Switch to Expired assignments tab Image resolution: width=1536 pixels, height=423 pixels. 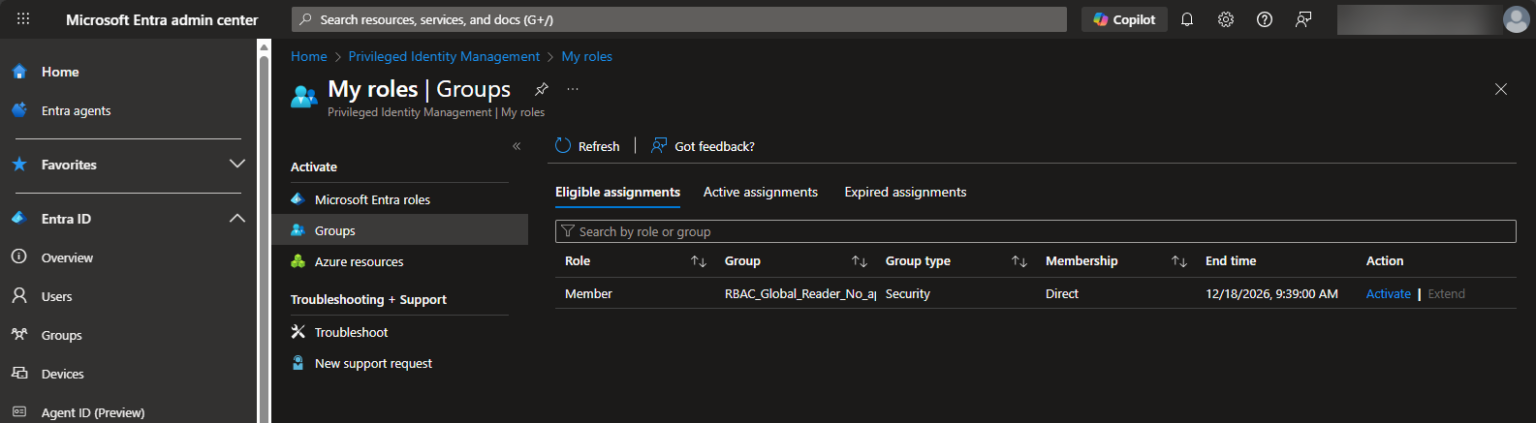[x=905, y=192]
